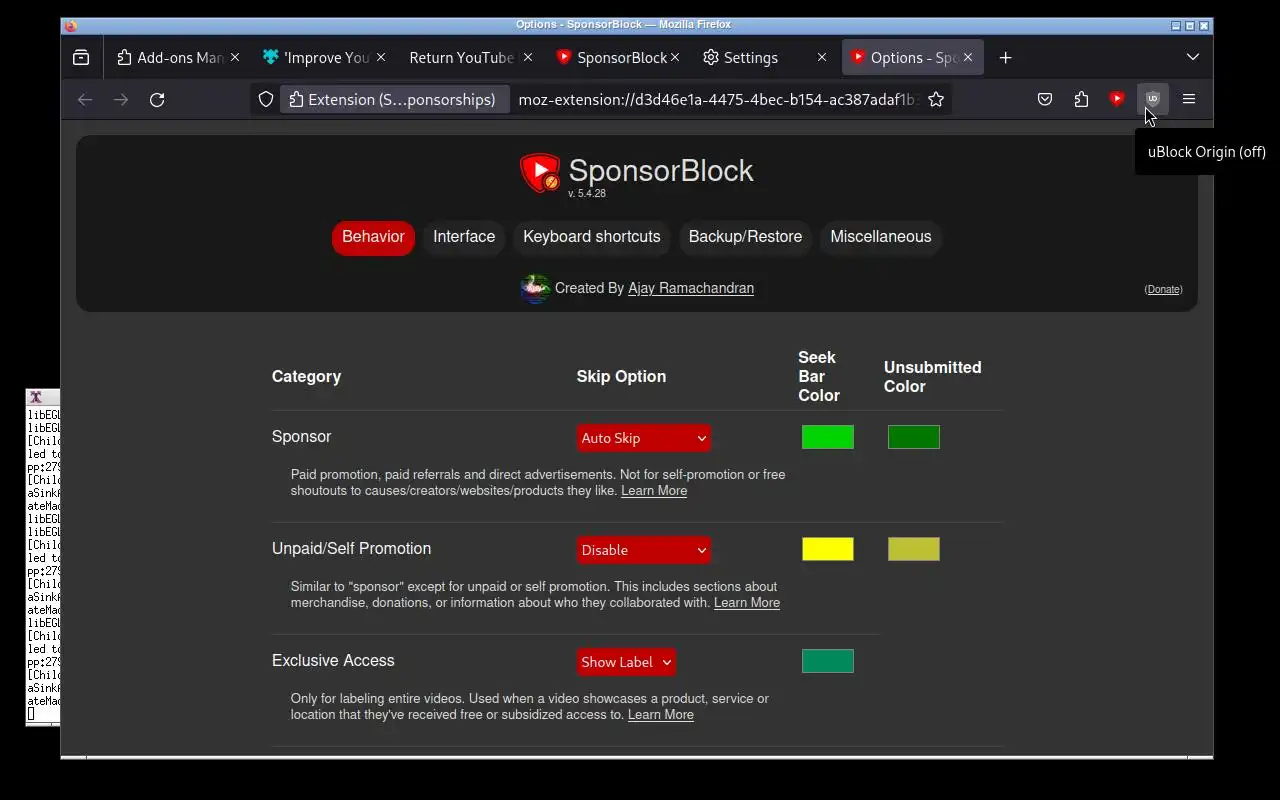
Task: Click the SponsorBlock toolbar icon
Action: [x=1117, y=99]
